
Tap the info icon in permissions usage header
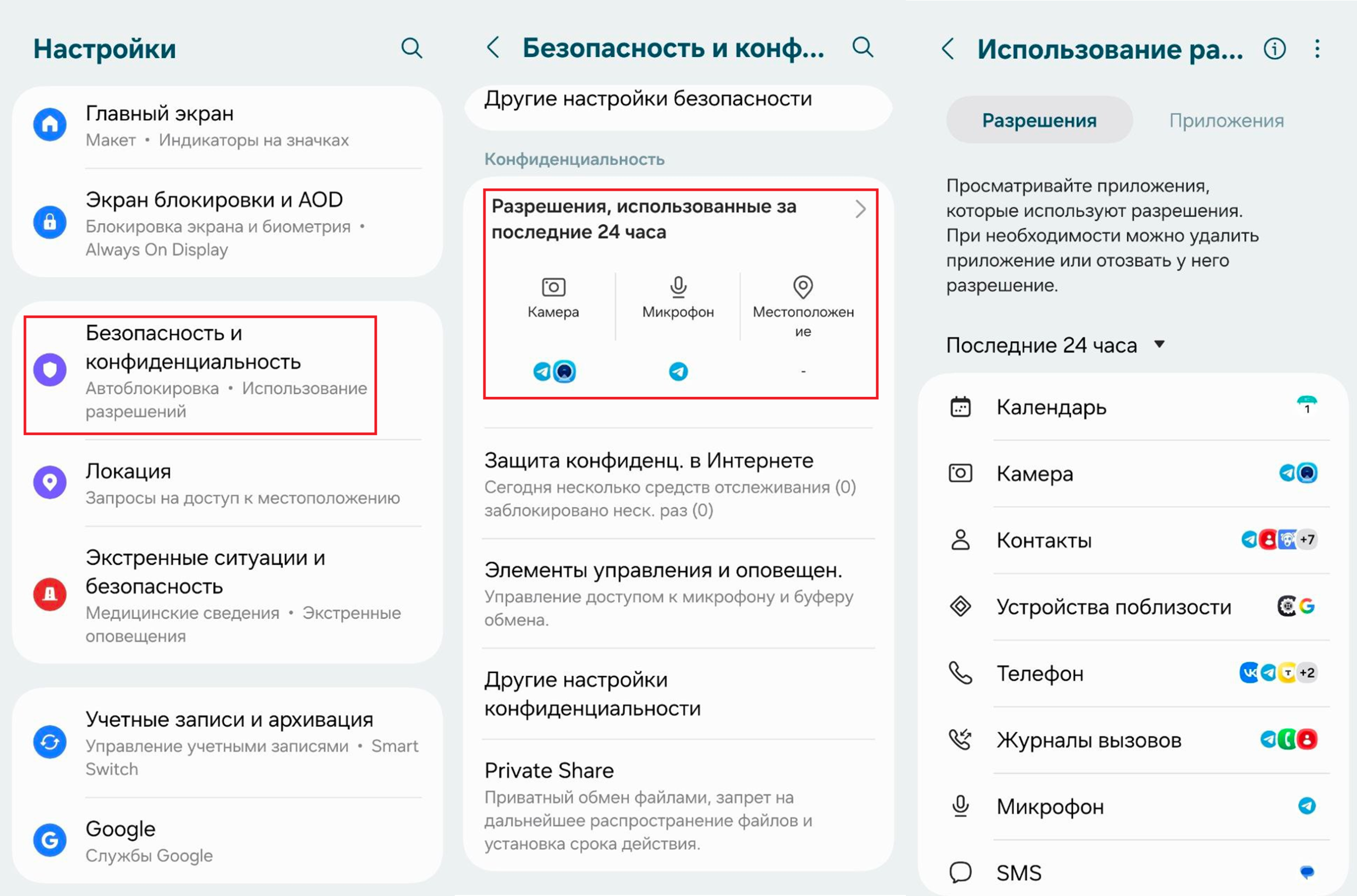pos(1274,49)
